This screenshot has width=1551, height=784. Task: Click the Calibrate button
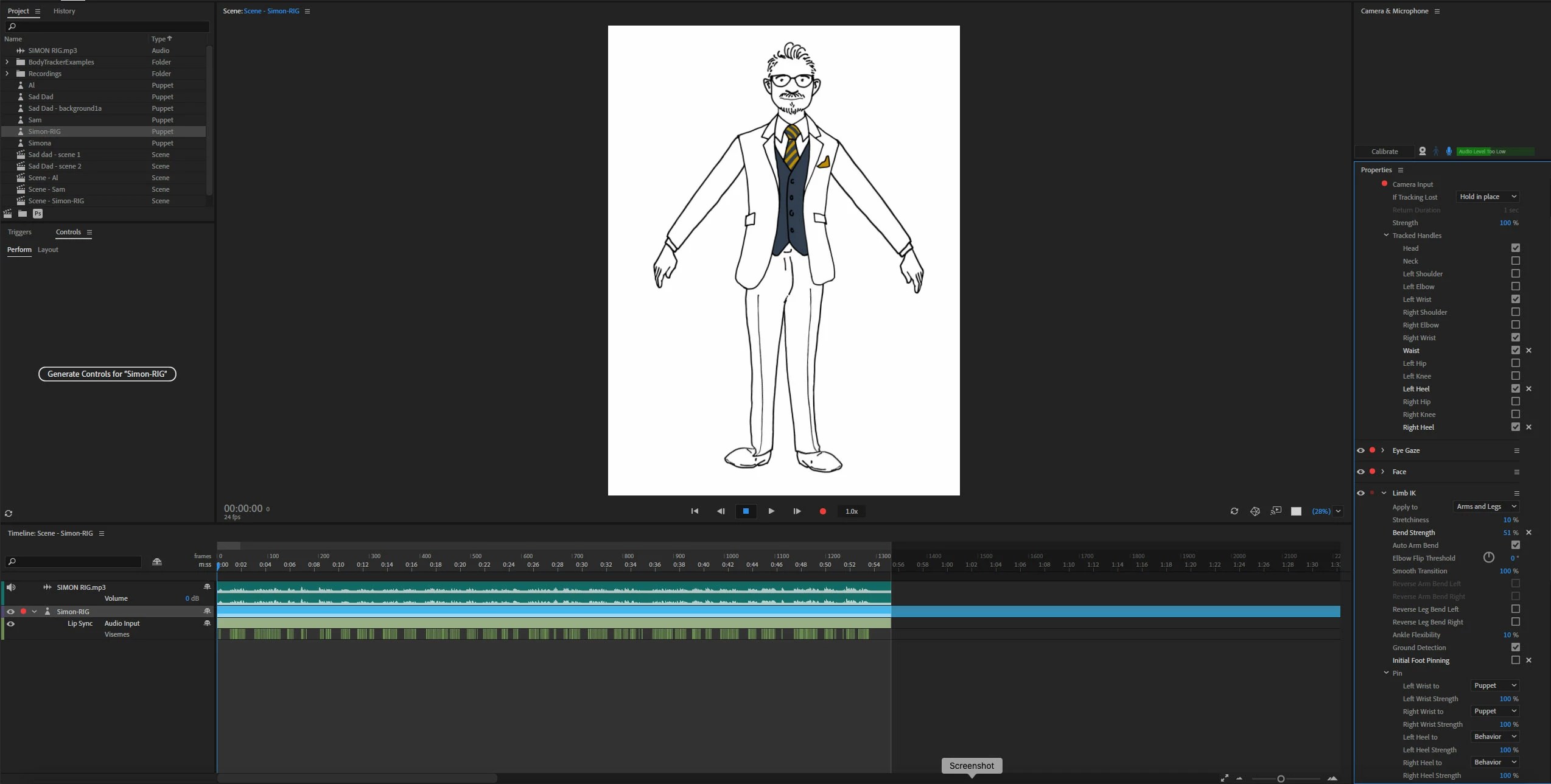point(1384,152)
